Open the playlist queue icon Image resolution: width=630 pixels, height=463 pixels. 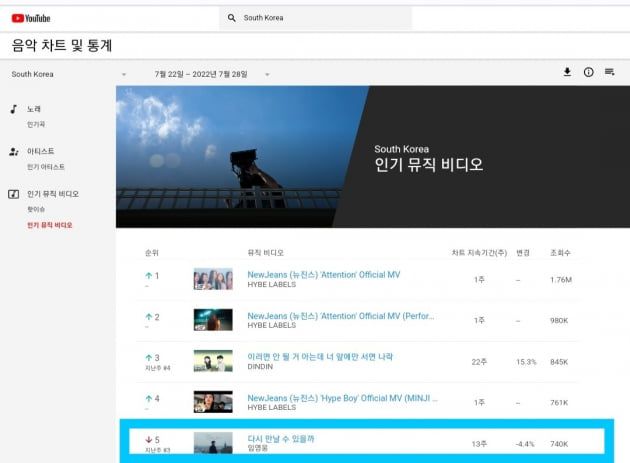tap(609, 72)
